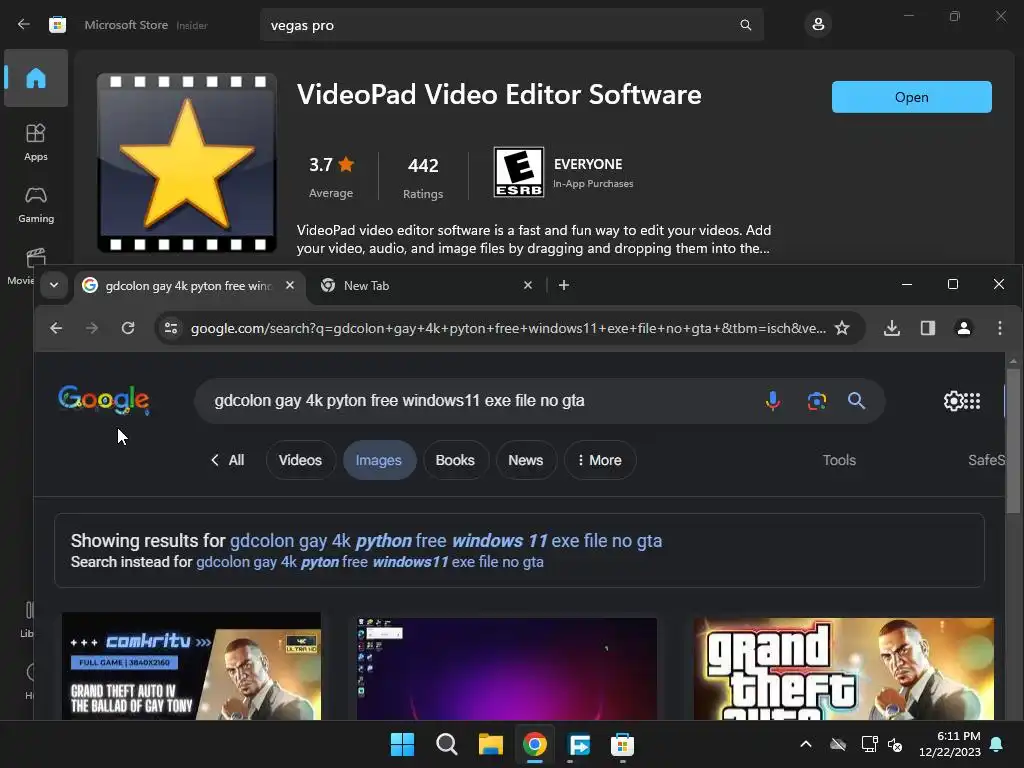Open VideoPad Video Editor app

(x=911, y=97)
